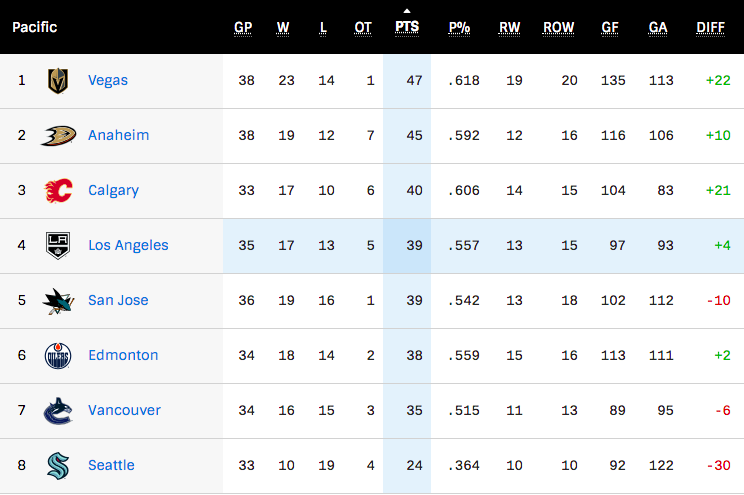Sort table by DIFF column header
Viewport: 744px width, 495px height.
710,28
